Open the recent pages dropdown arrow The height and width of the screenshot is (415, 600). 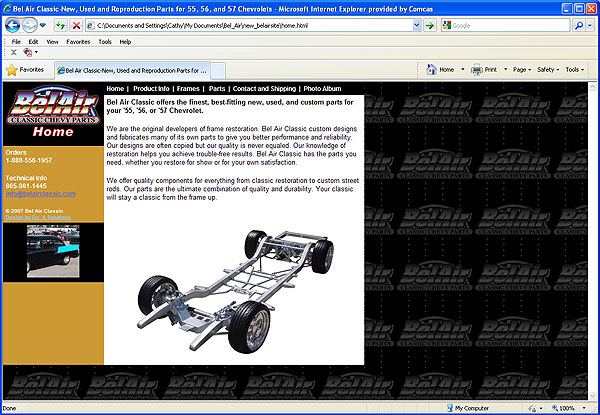click(42, 26)
